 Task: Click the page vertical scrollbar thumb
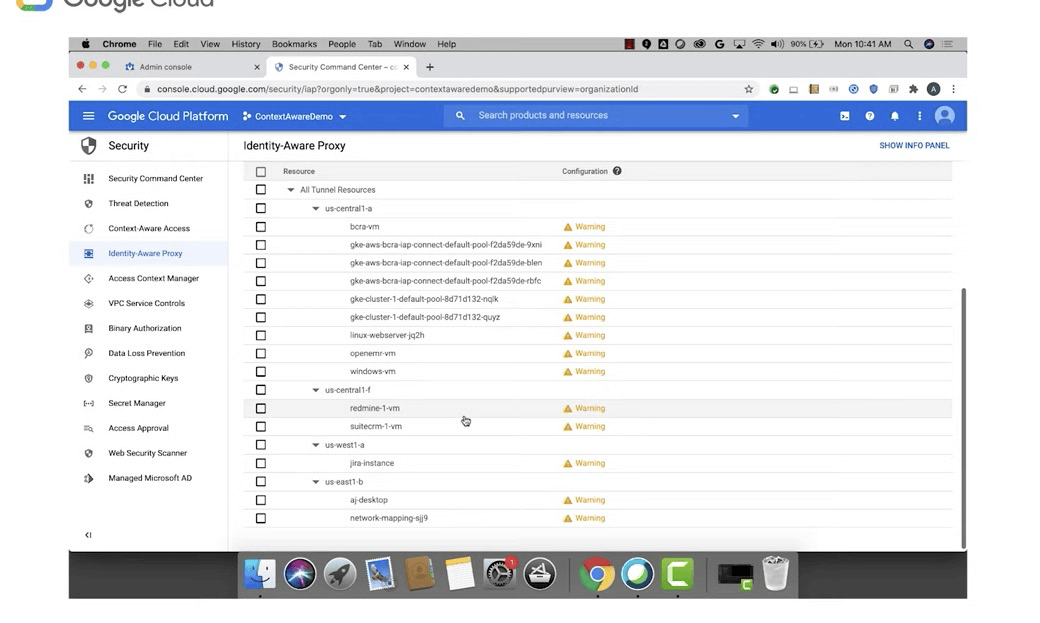(963, 419)
